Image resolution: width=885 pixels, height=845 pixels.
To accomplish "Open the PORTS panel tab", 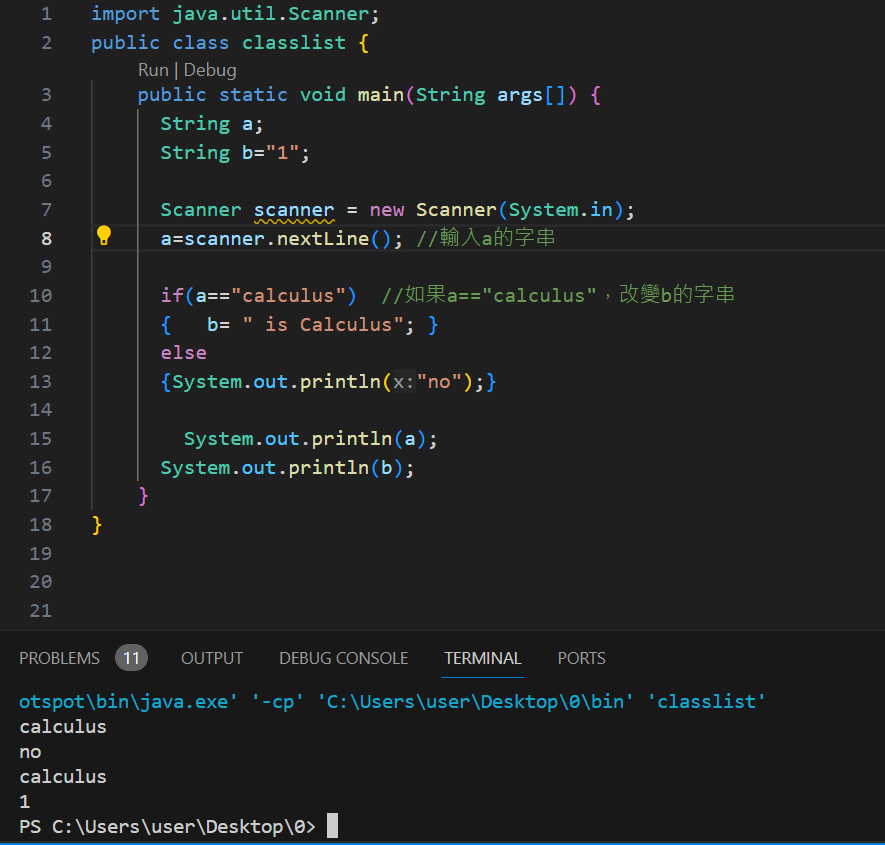I will pos(581,658).
